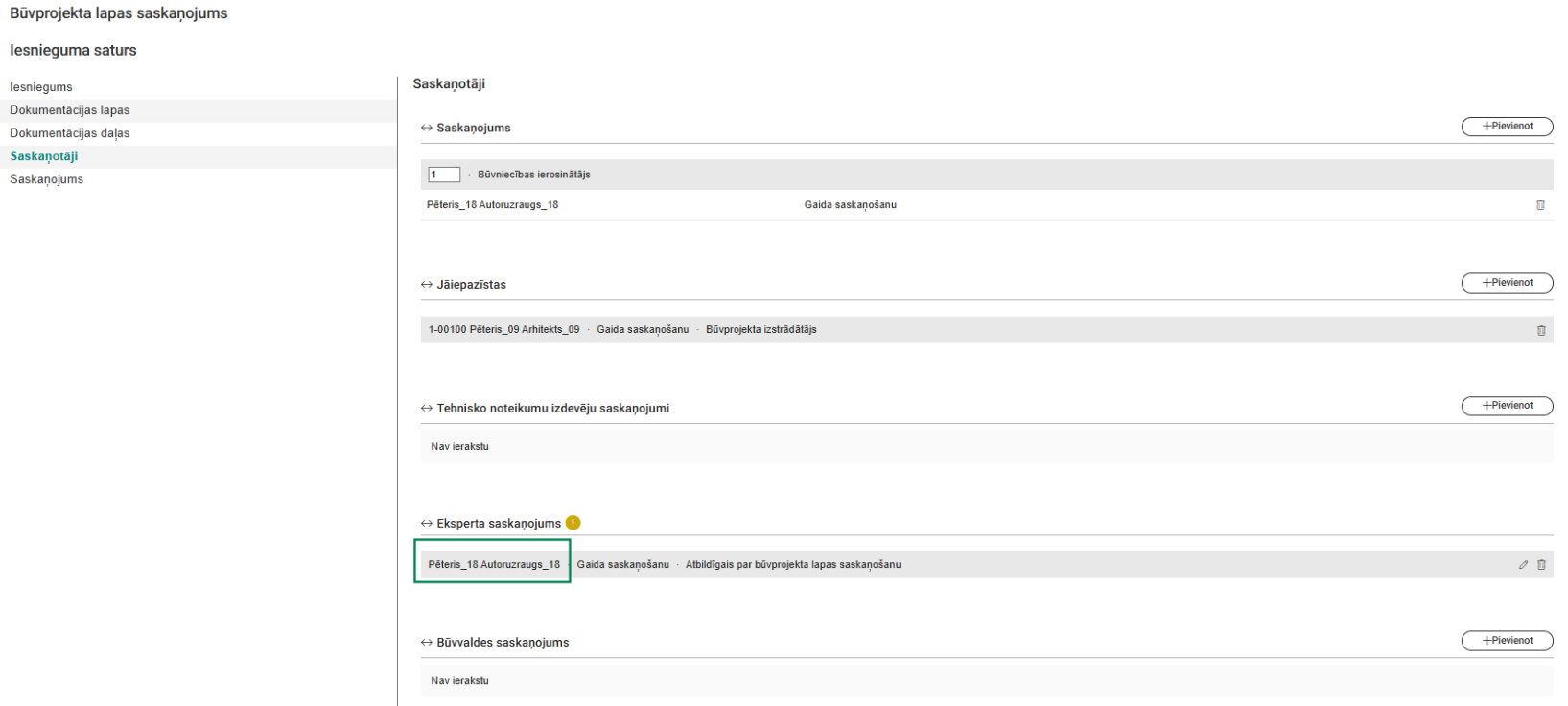The width and height of the screenshot is (1568, 706).
Task: Click trash icon in Eksperta saskaņojums row
Action: (1541, 565)
